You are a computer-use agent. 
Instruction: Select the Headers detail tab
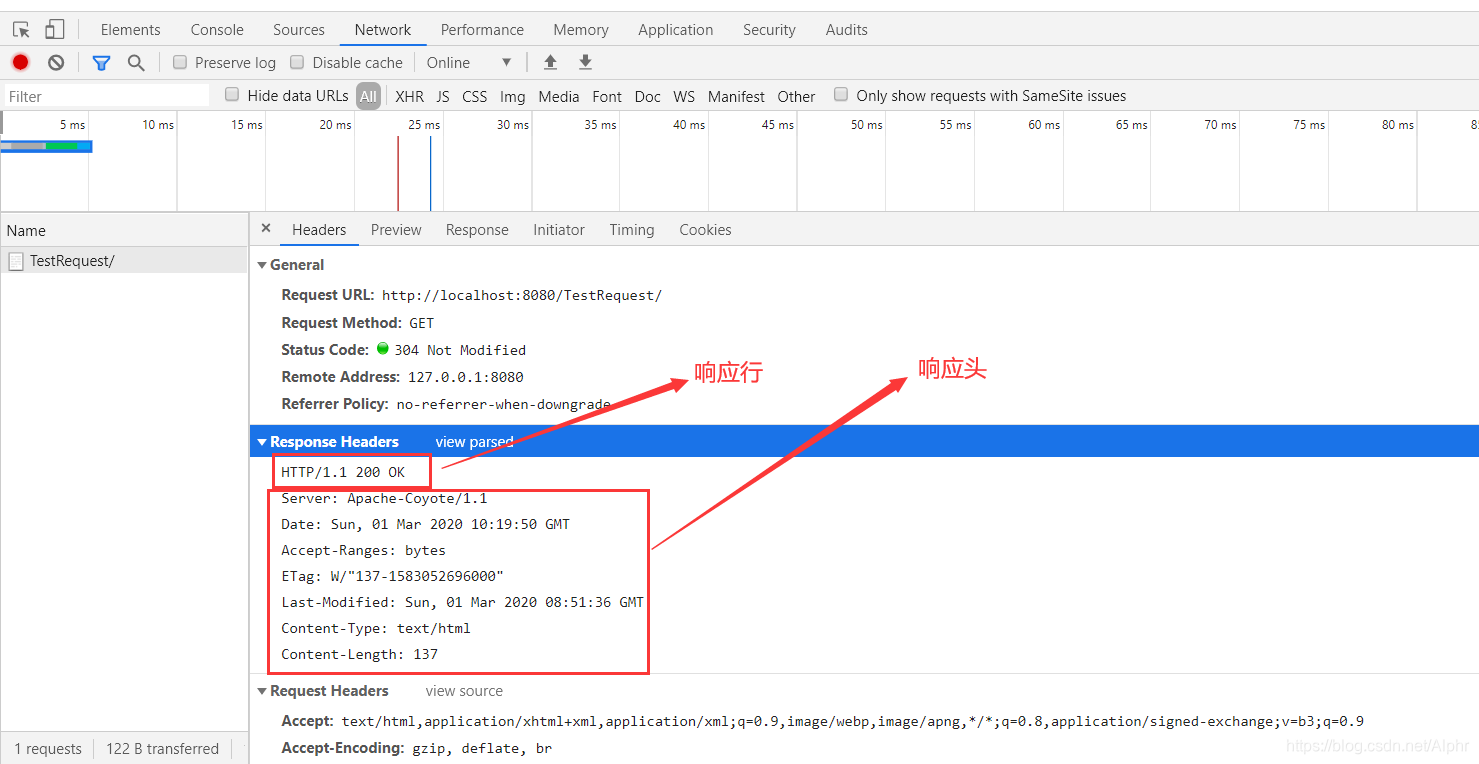point(319,230)
